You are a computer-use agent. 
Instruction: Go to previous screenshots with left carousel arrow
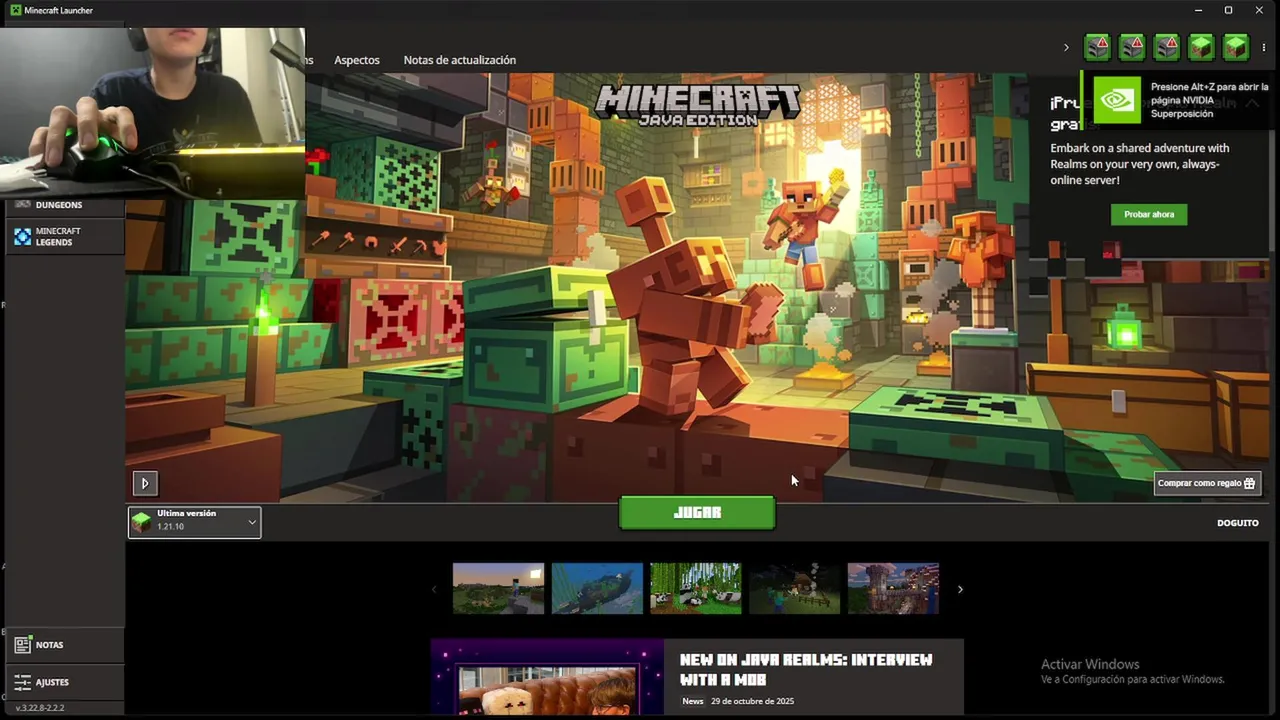[434, 589]
